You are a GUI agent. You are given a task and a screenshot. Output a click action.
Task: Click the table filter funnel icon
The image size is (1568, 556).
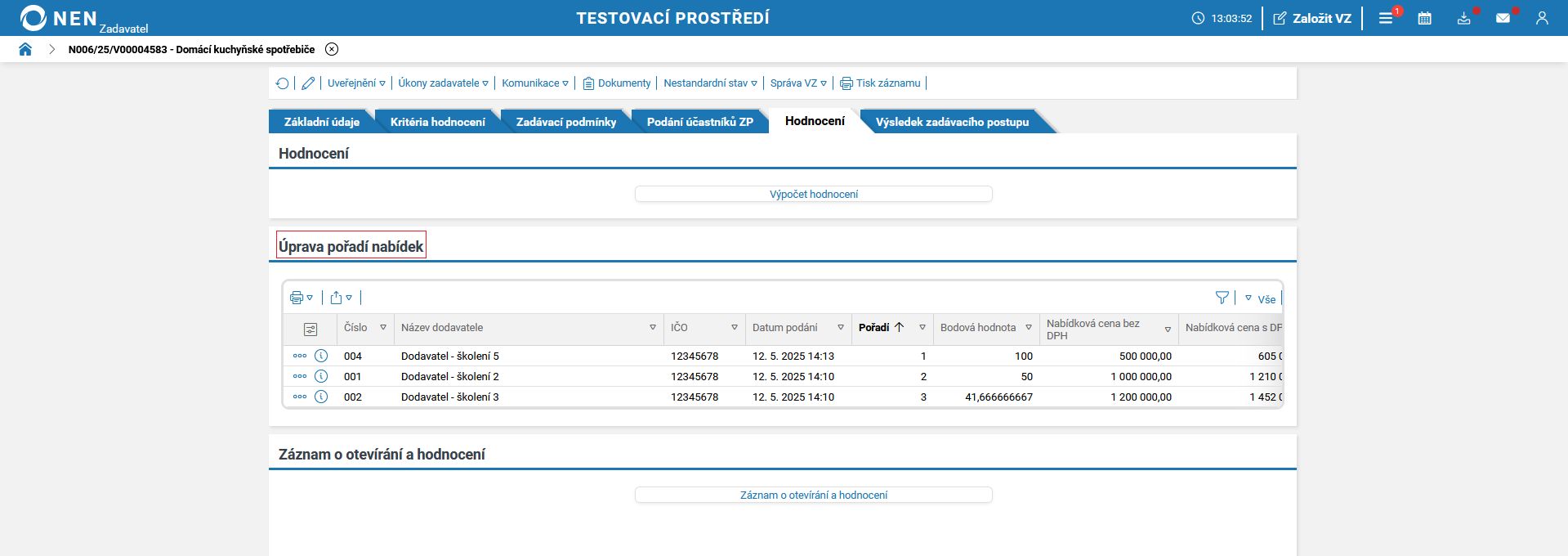click(1222, 298)
